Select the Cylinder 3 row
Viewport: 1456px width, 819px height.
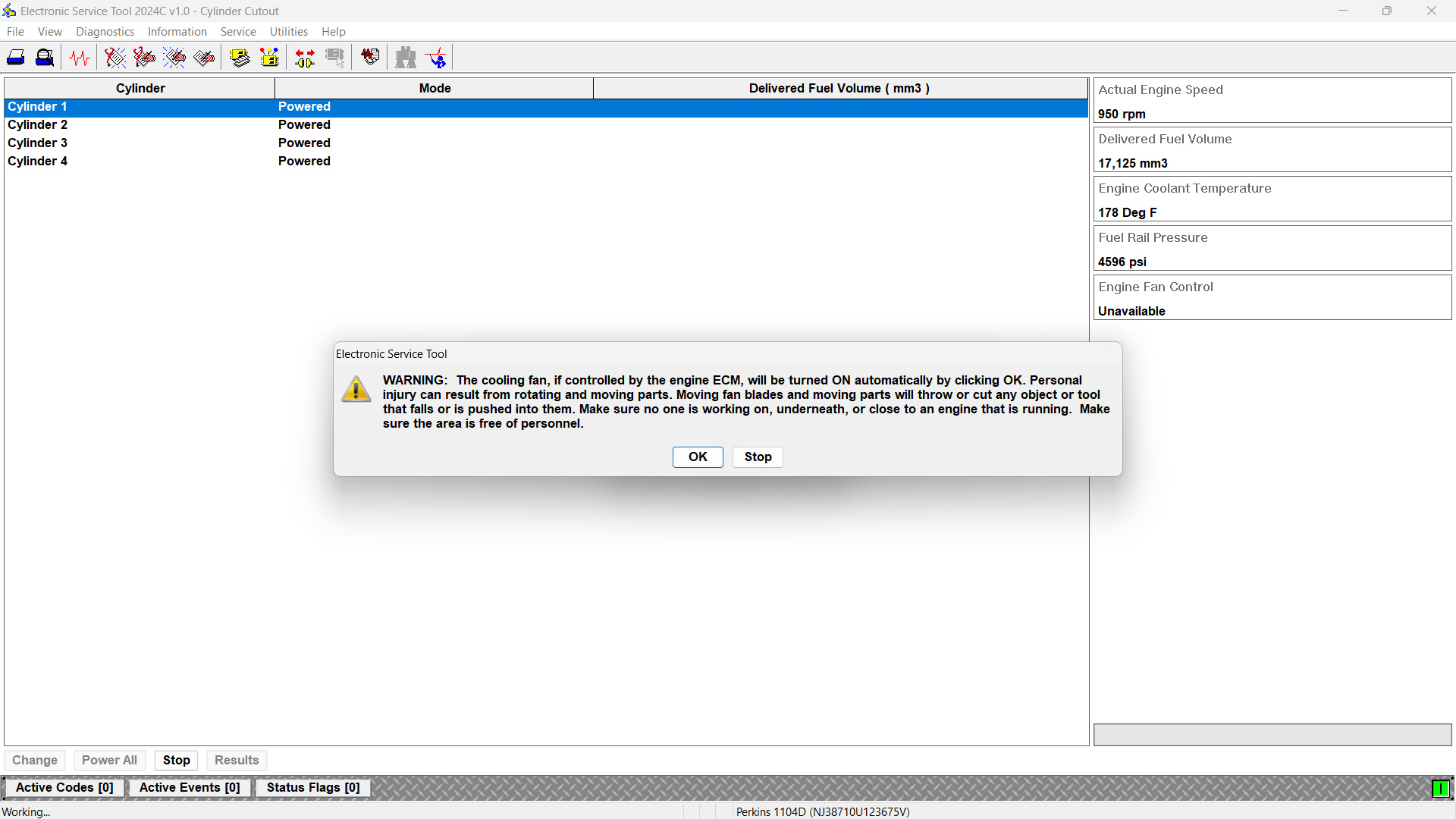click(546, 143)
